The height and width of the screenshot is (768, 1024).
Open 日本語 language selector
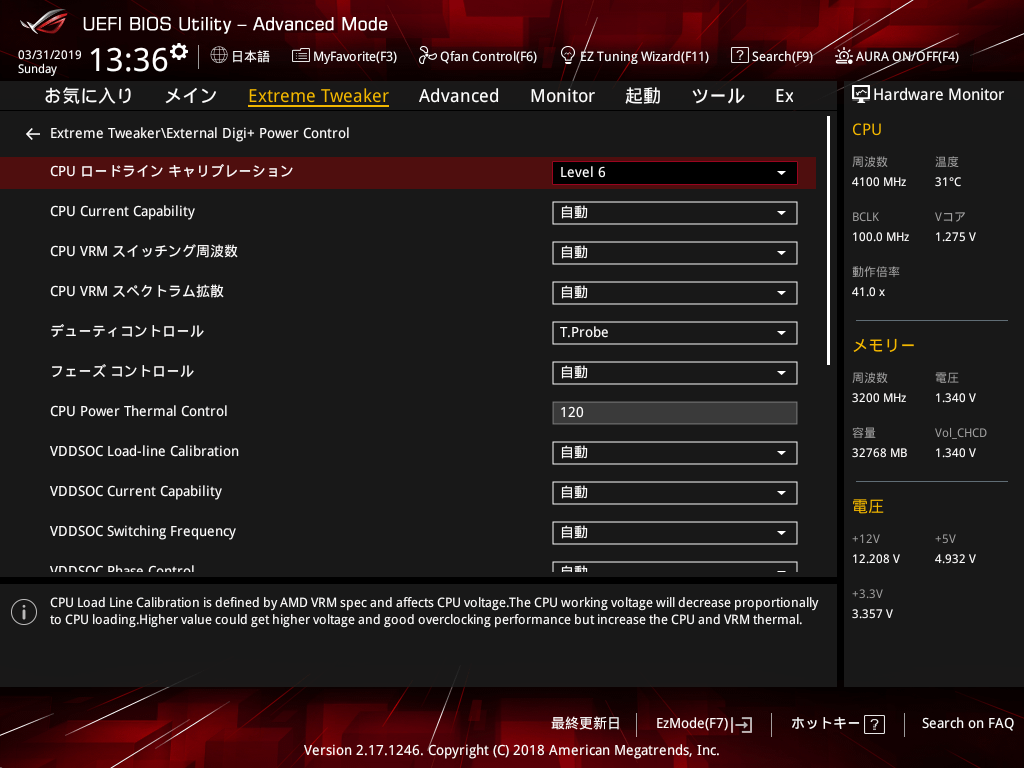[240, 56]
